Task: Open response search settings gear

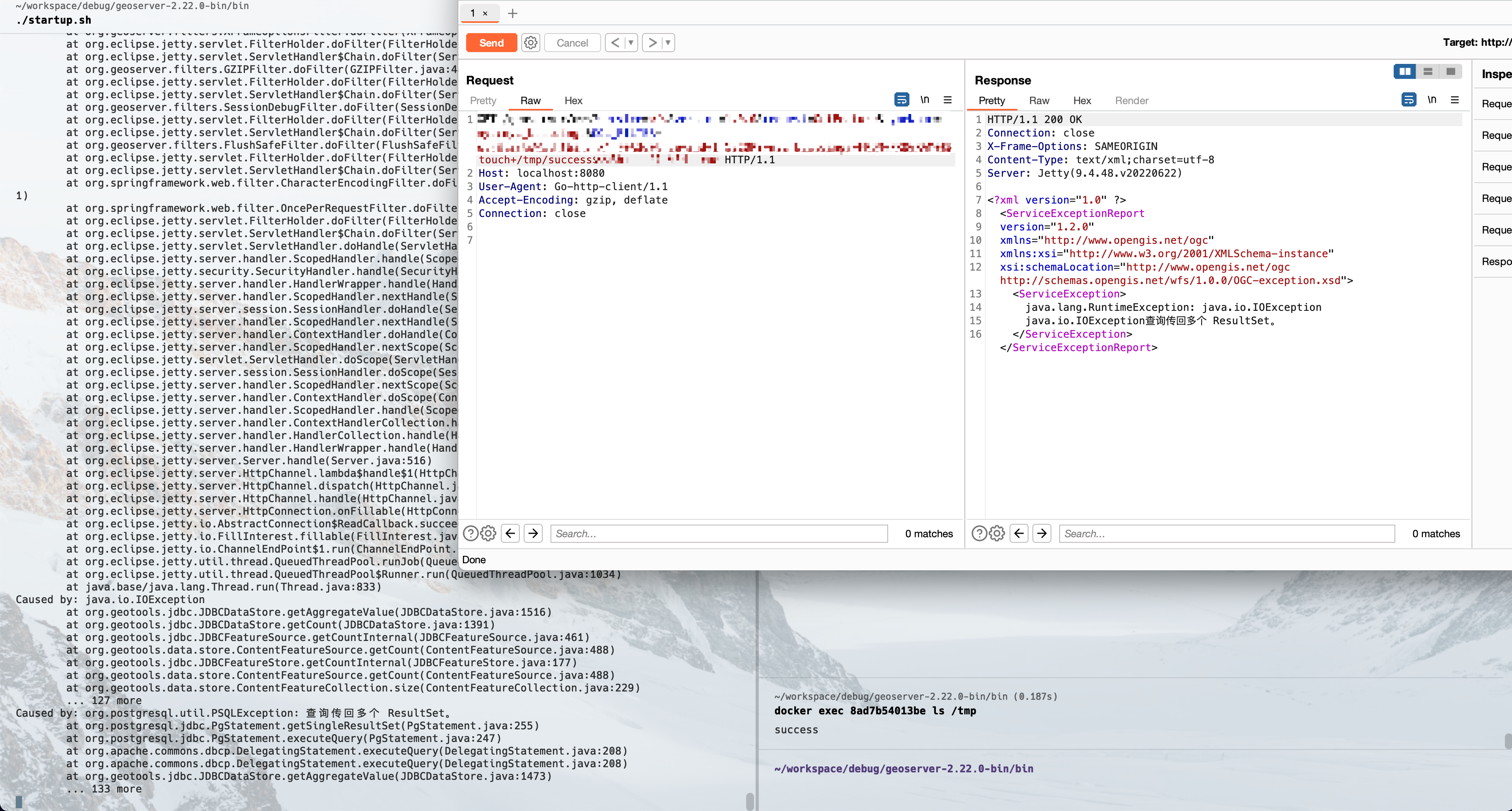Action: [997, 533]
